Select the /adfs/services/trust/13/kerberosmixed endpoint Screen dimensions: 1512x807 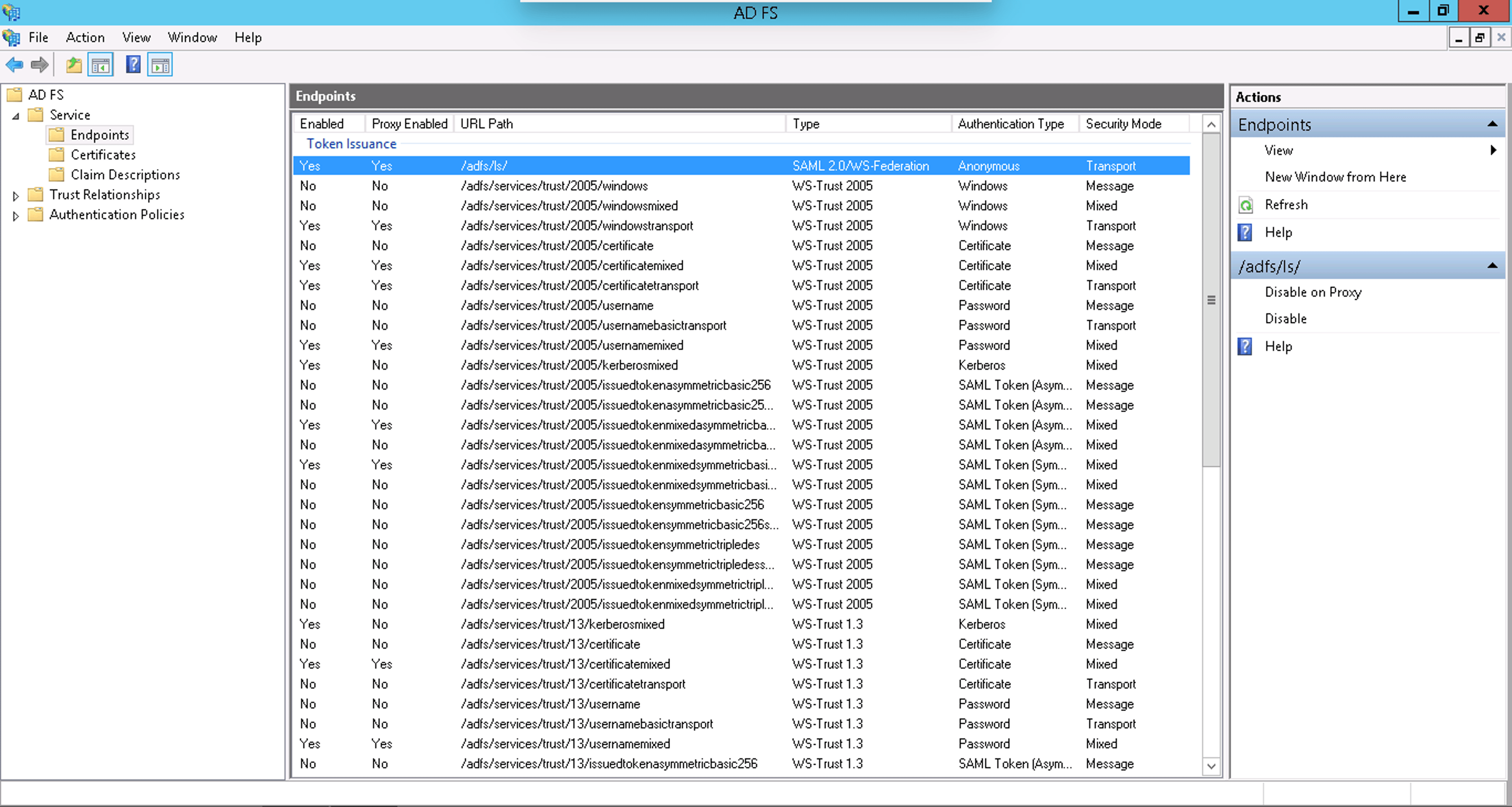pyautogui.click(x=741, y=625)
